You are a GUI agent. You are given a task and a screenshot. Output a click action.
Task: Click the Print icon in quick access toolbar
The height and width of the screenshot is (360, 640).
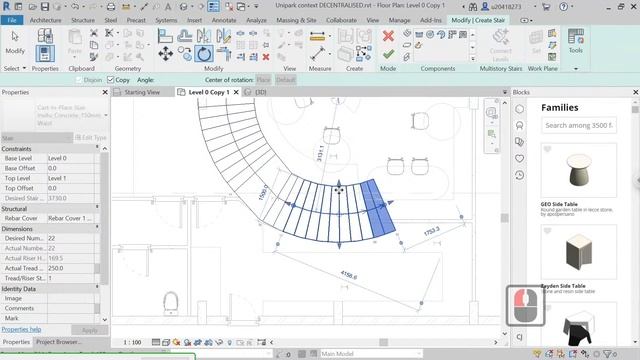click(111, 7)
